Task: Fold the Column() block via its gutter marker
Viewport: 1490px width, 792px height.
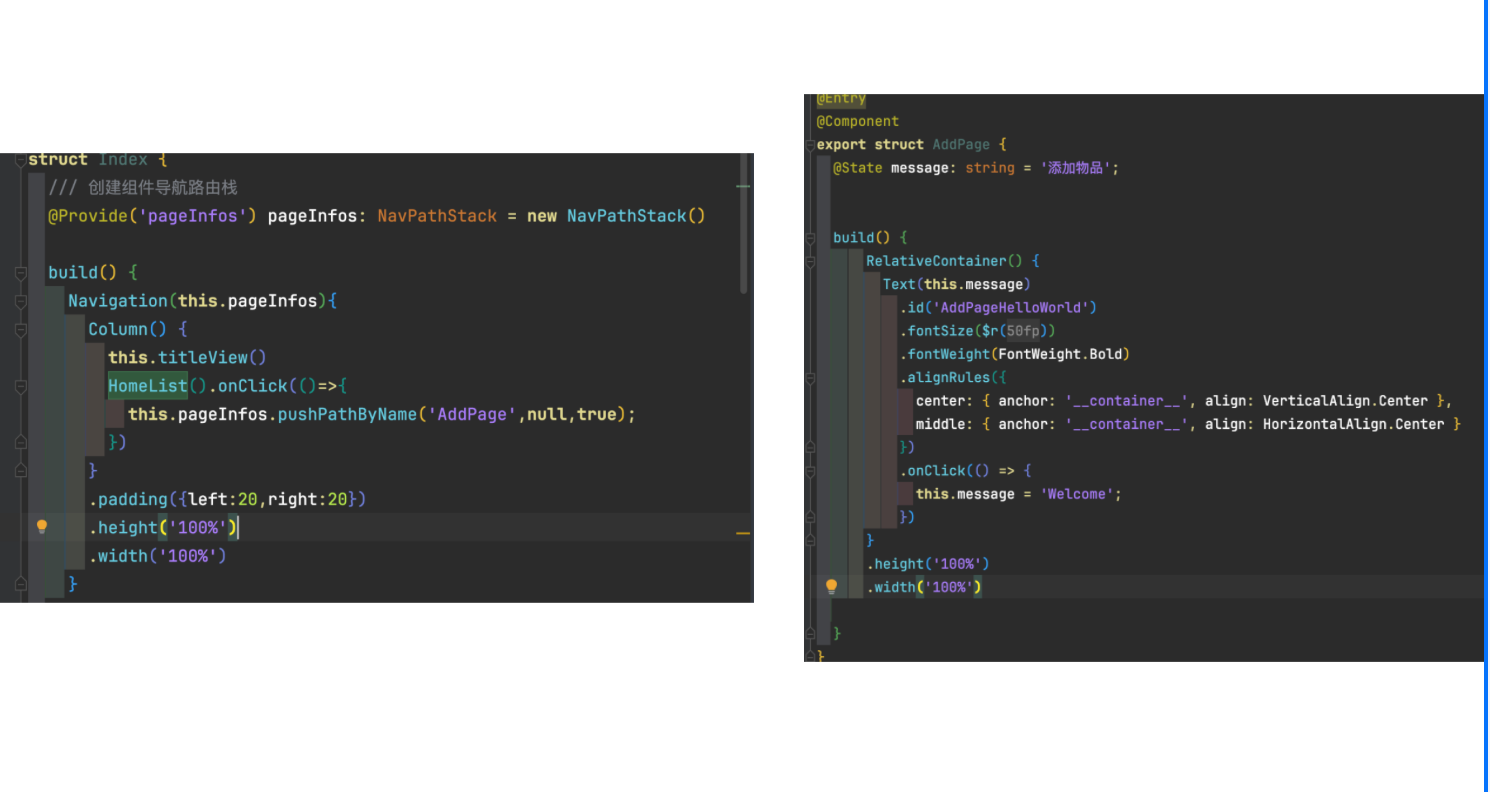Action: pyautogui.click(x=21, y=329)
